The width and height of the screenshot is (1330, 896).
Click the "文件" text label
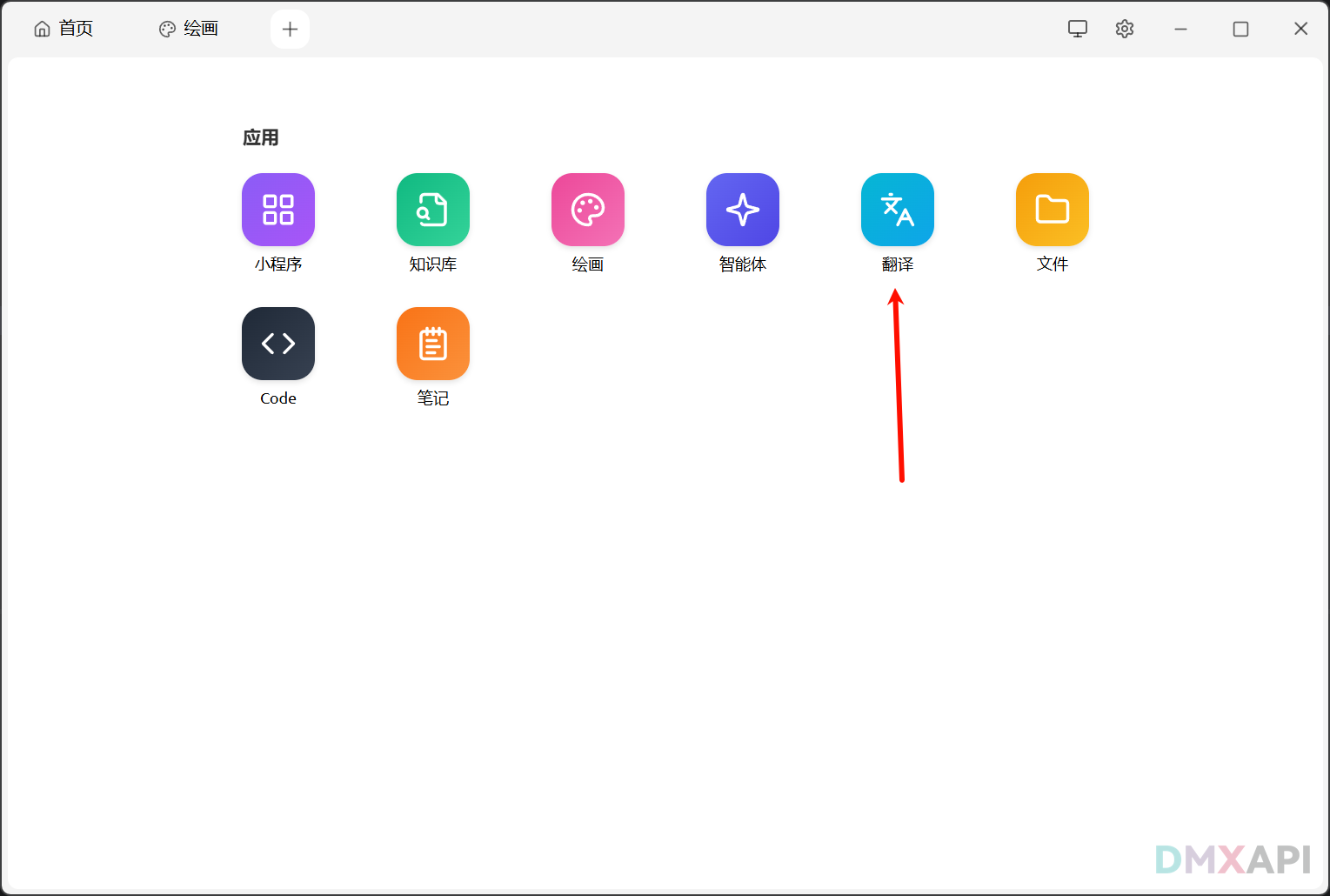1053,264
